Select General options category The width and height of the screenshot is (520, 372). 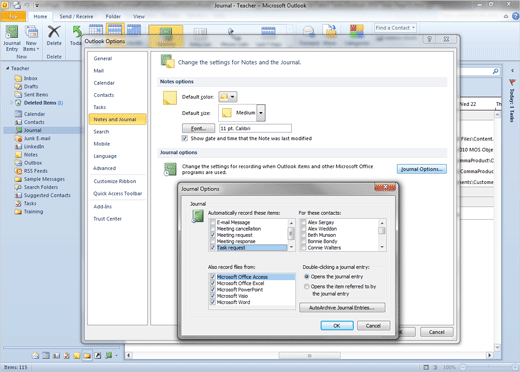point(103,59)
